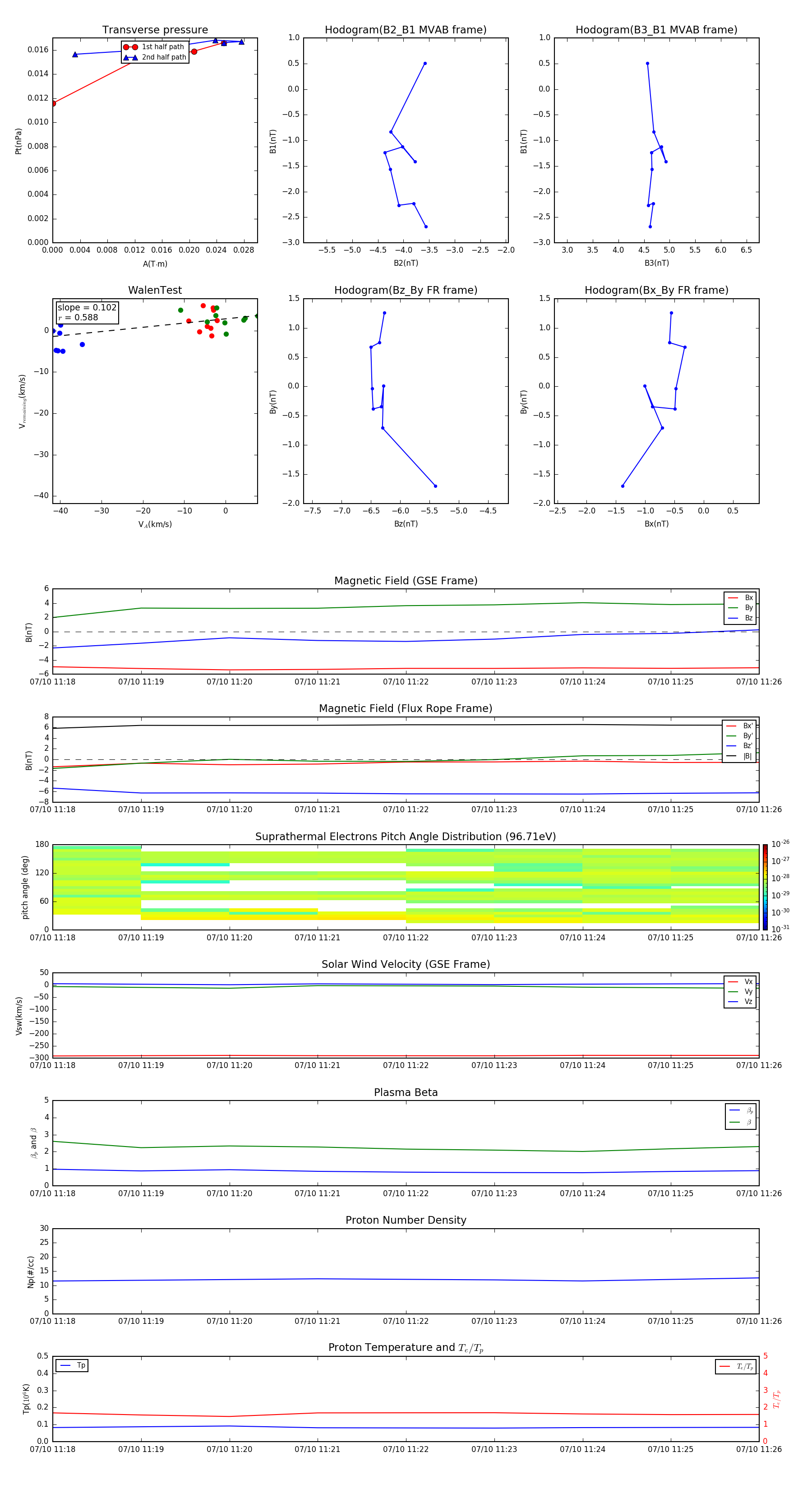Select 'By' in the GSE magnetic field legend

point(740,608)
